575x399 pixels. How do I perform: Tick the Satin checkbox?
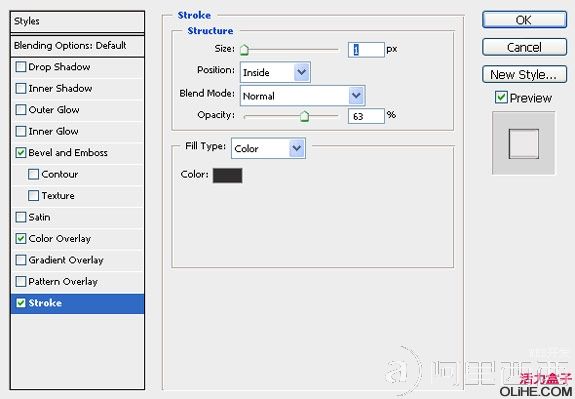coord(21,217)
